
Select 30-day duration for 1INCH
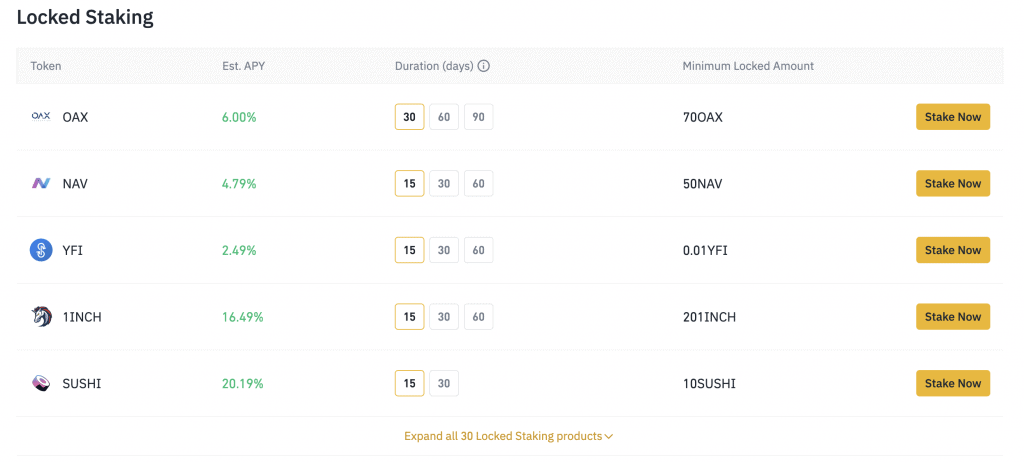(444, 317)
